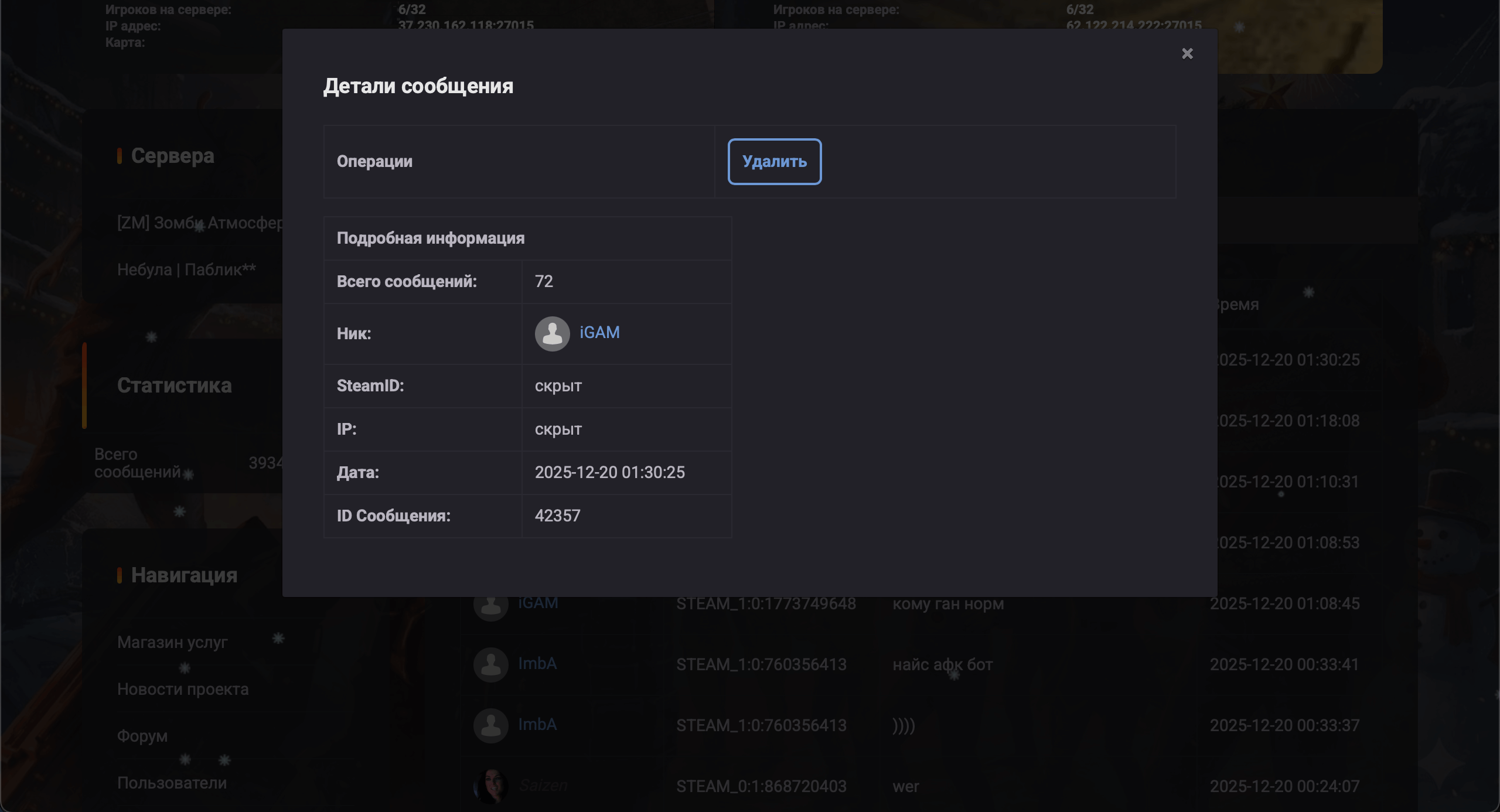Close the message details dialog

click(x=1187, y=54)
